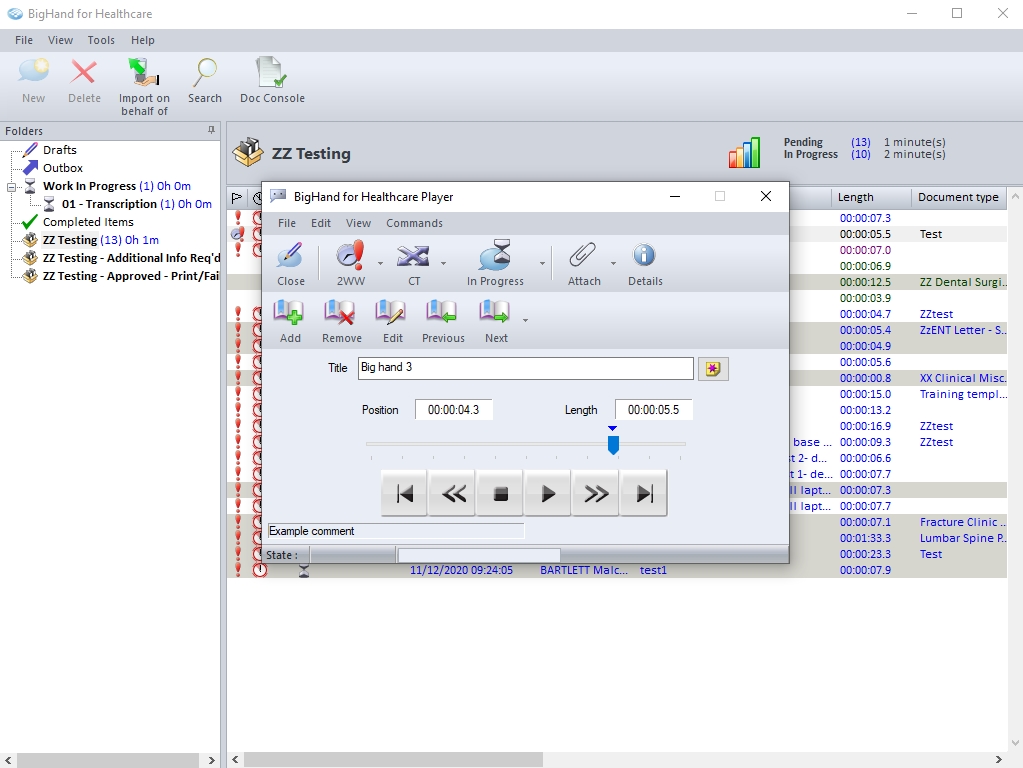Image resolution: width=1023 pixels, height=768 pixels.
Task: Open the Player Edit menu
Action: coord(320,223)
